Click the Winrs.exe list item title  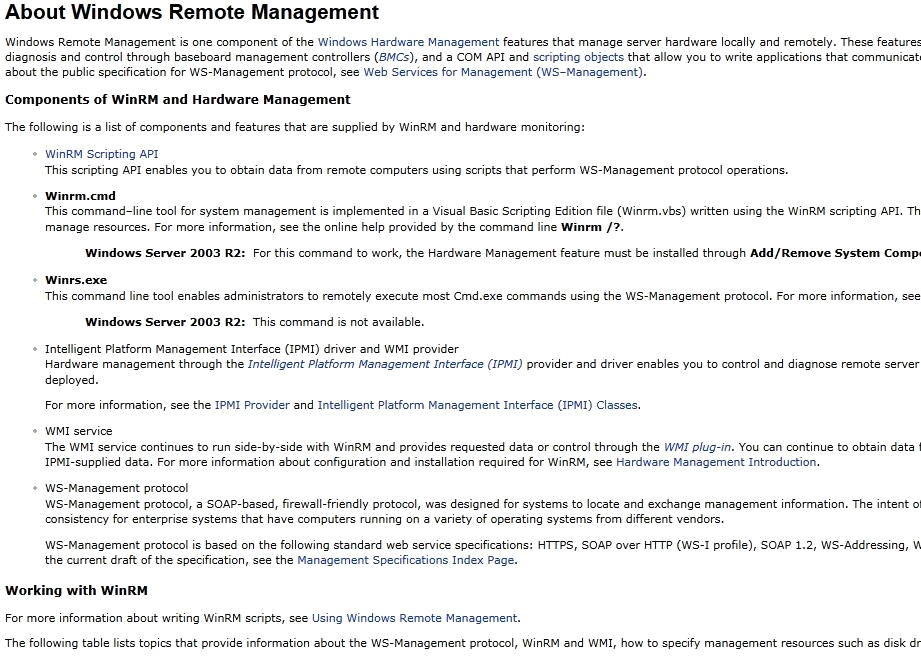76,280
